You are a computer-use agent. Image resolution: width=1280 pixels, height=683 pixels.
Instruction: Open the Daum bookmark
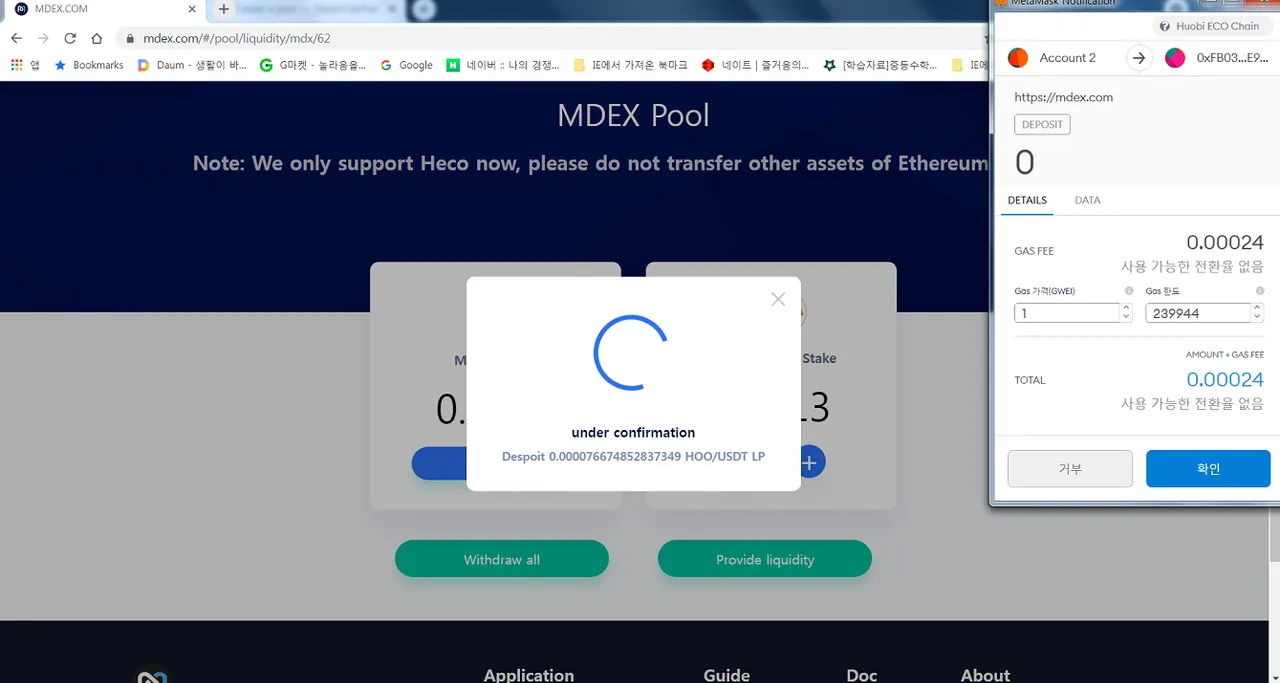tap(192, 65)
